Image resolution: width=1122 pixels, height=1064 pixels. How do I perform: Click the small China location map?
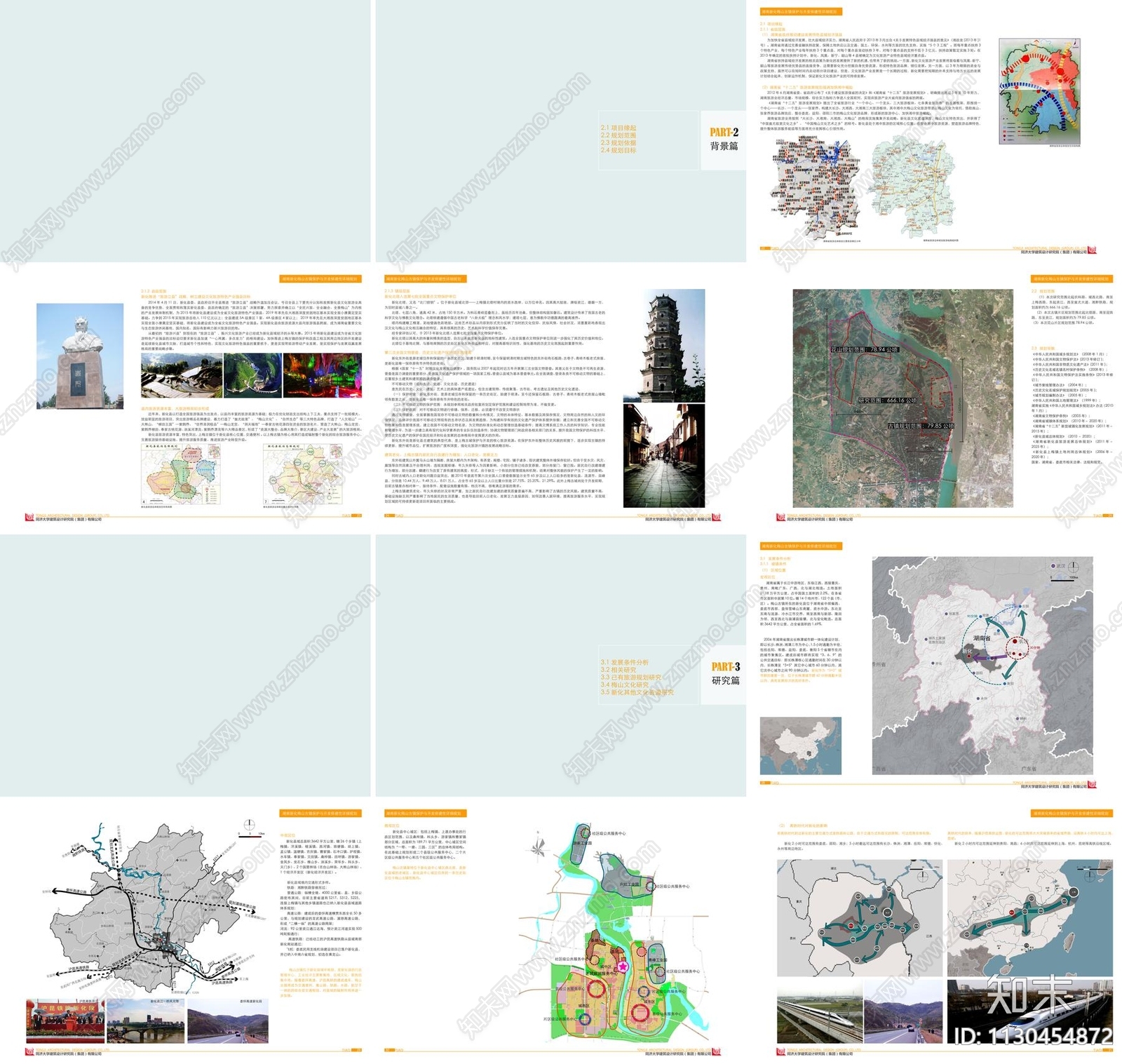click(x=800, y=746)
